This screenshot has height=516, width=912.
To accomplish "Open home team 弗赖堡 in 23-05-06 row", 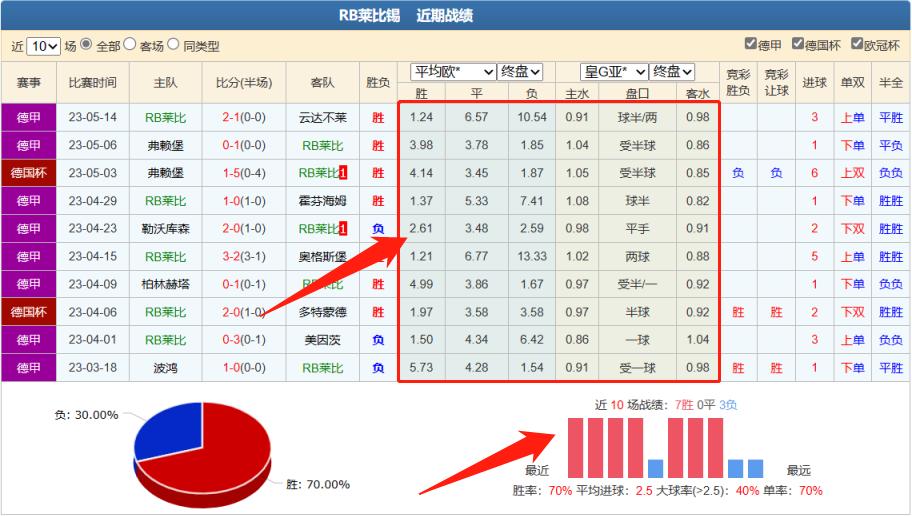I will (165, 145).
